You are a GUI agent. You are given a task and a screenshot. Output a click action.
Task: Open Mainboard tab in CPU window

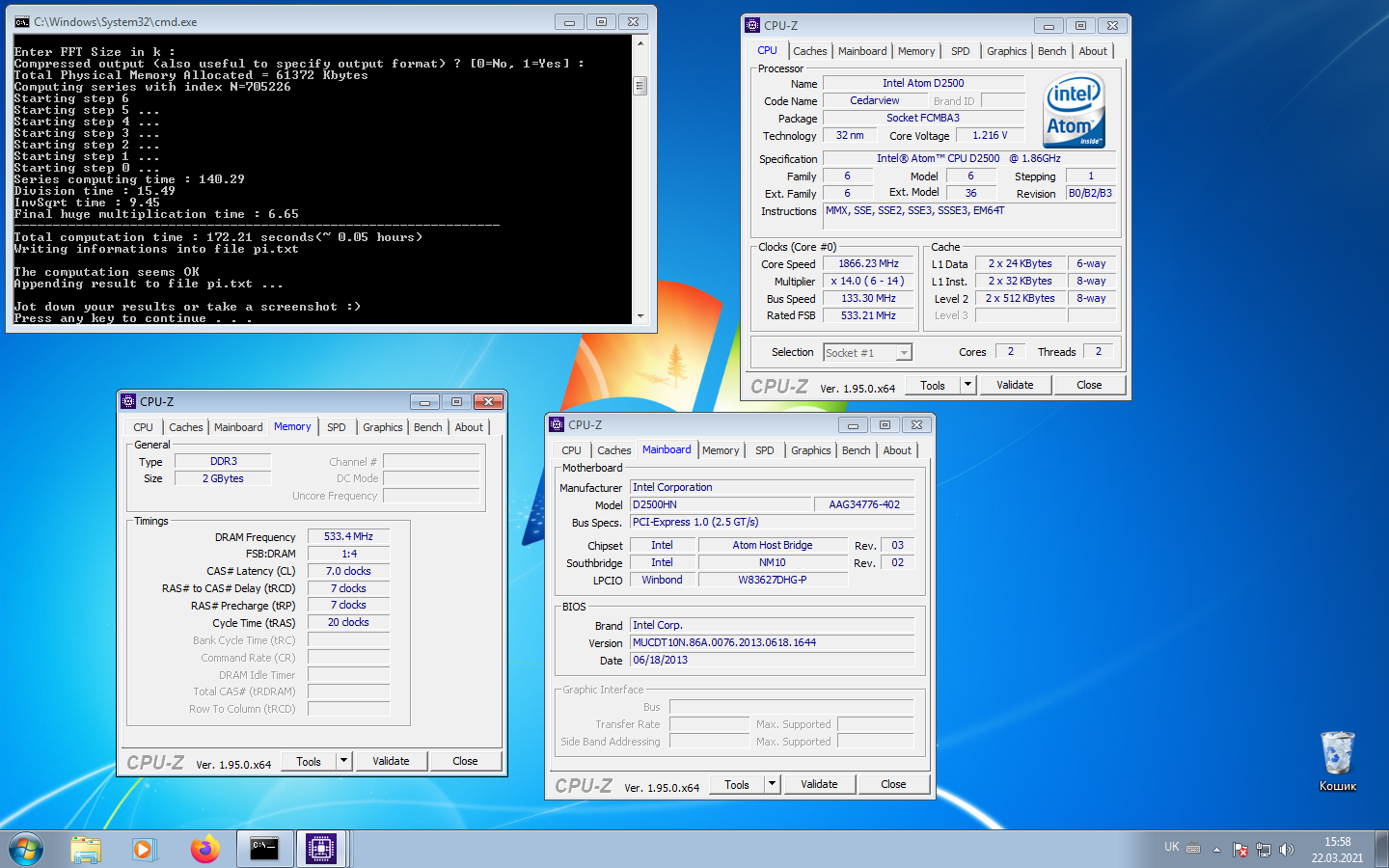coord(861,51)
